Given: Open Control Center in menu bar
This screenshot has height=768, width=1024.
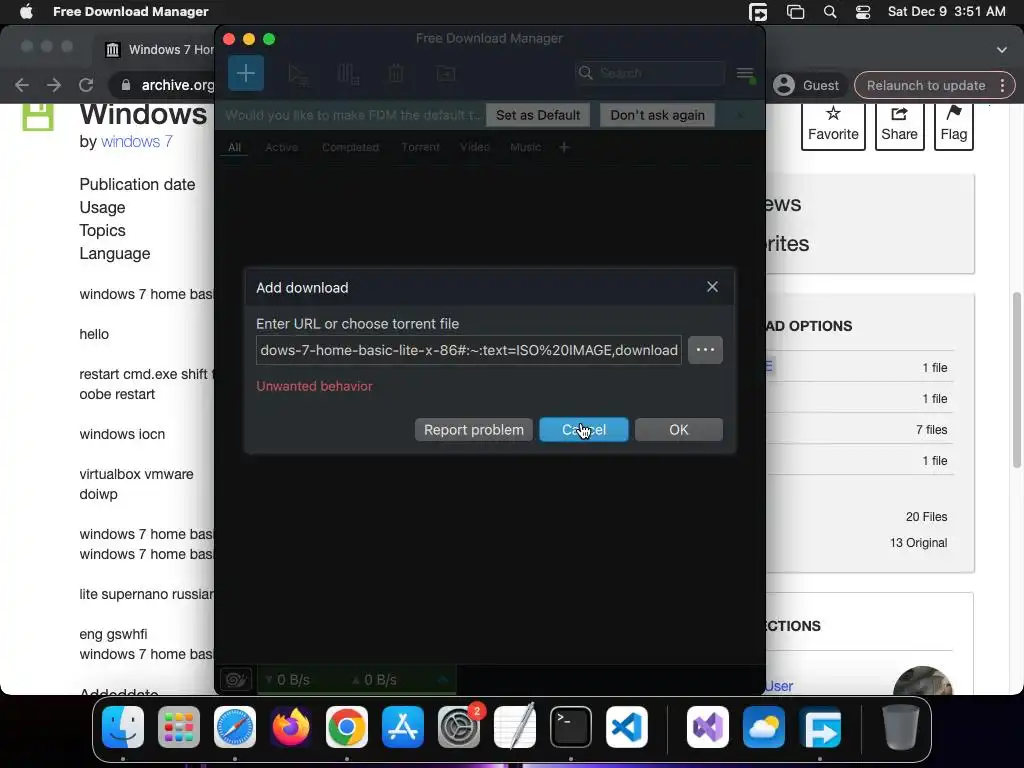Looking at the screenshot, I should [863, 11].
